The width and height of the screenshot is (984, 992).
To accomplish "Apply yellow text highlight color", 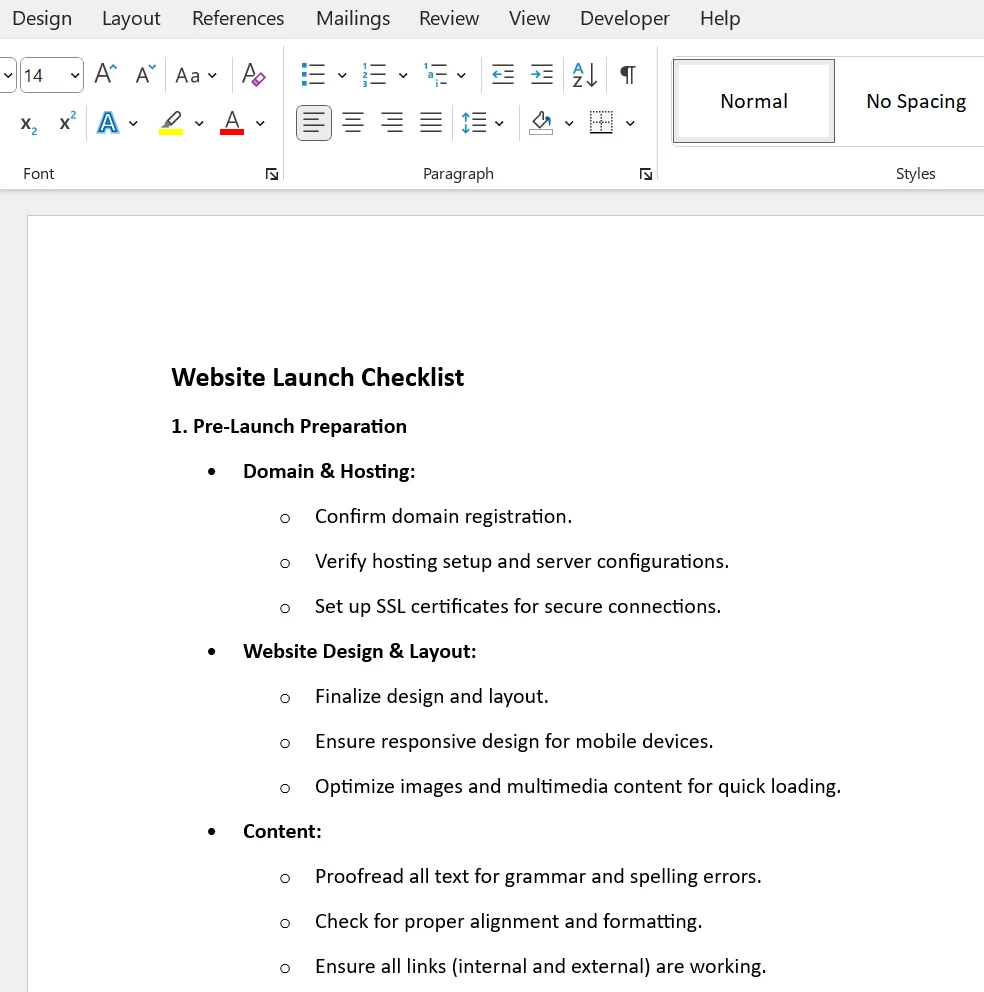I will [171, 123].
